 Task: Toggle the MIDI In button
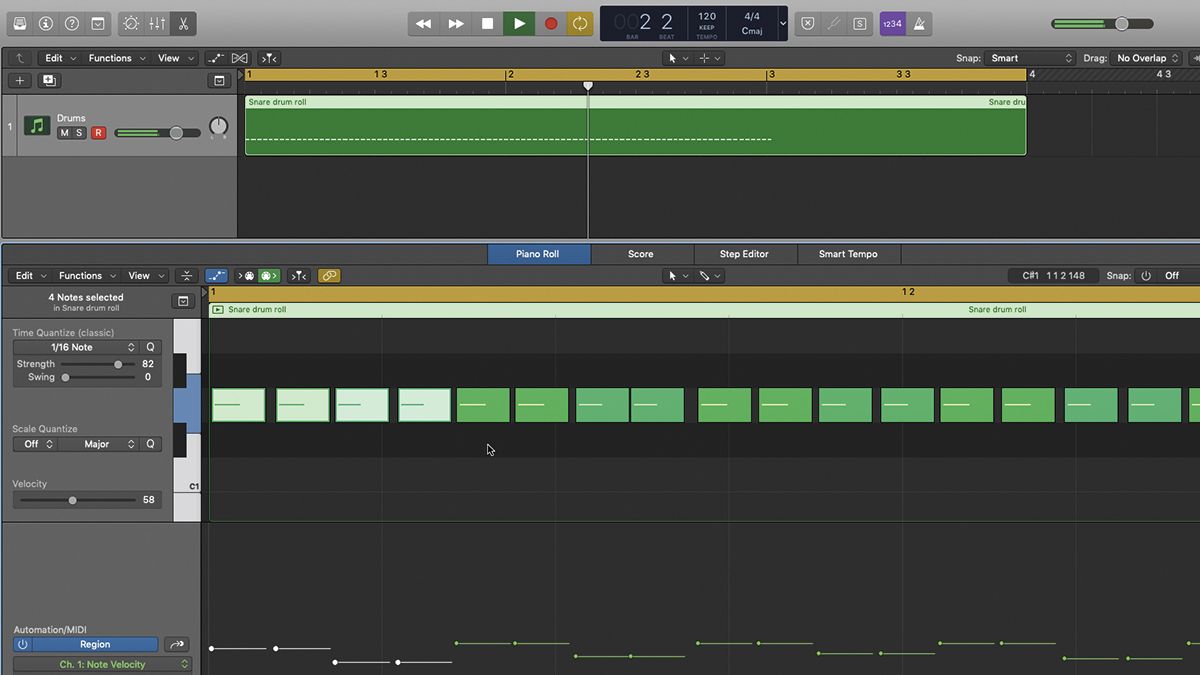tap(247, 276)
